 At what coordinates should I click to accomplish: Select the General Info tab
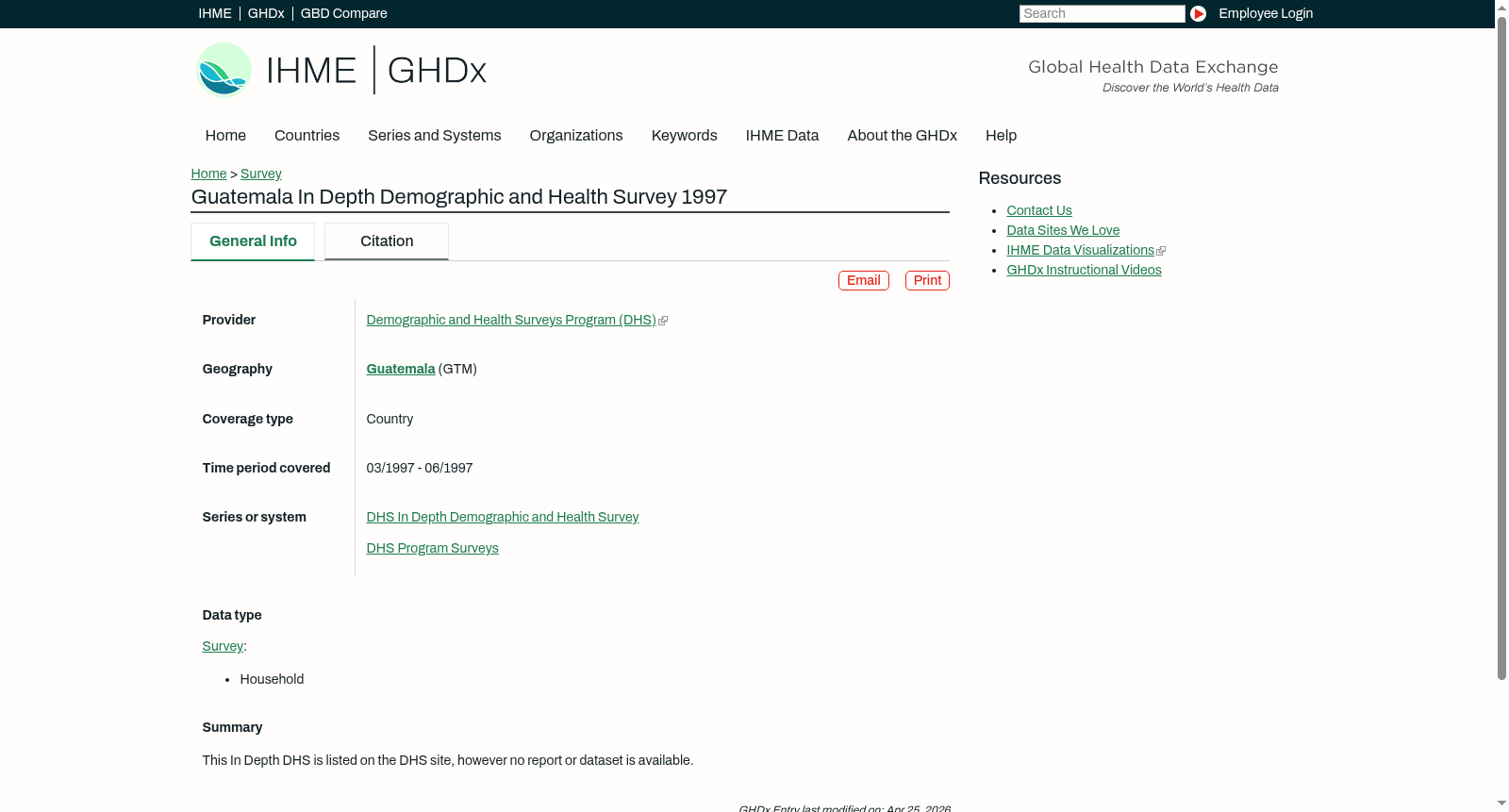(x=253, y=241)
